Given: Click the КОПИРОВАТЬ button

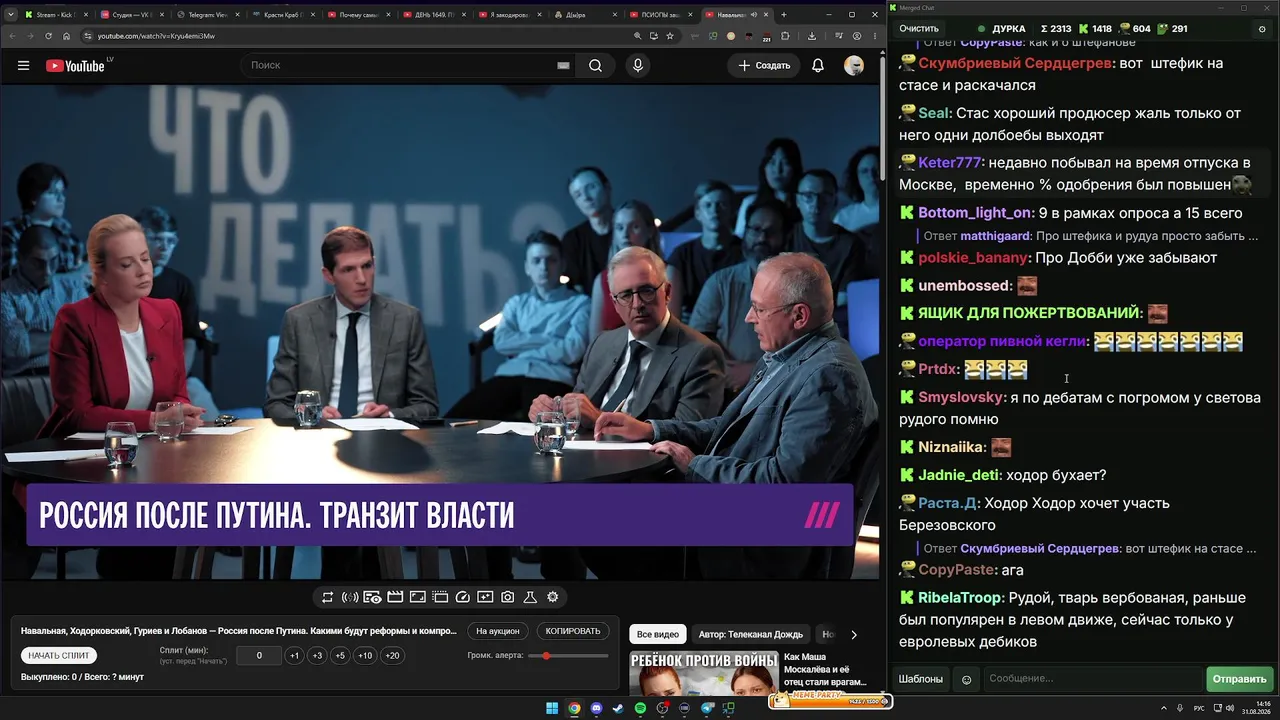Looking at the screenshot, I should coord(573,631).
